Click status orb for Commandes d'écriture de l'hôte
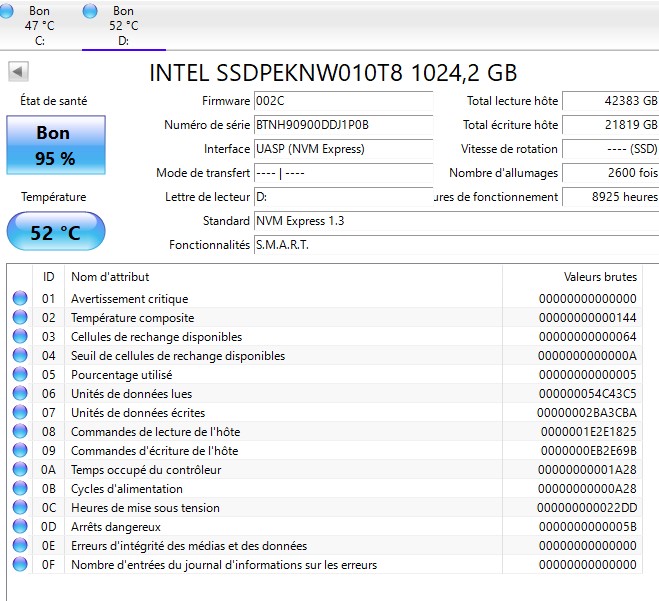The image size is (659, 601). tap(20, 451)
